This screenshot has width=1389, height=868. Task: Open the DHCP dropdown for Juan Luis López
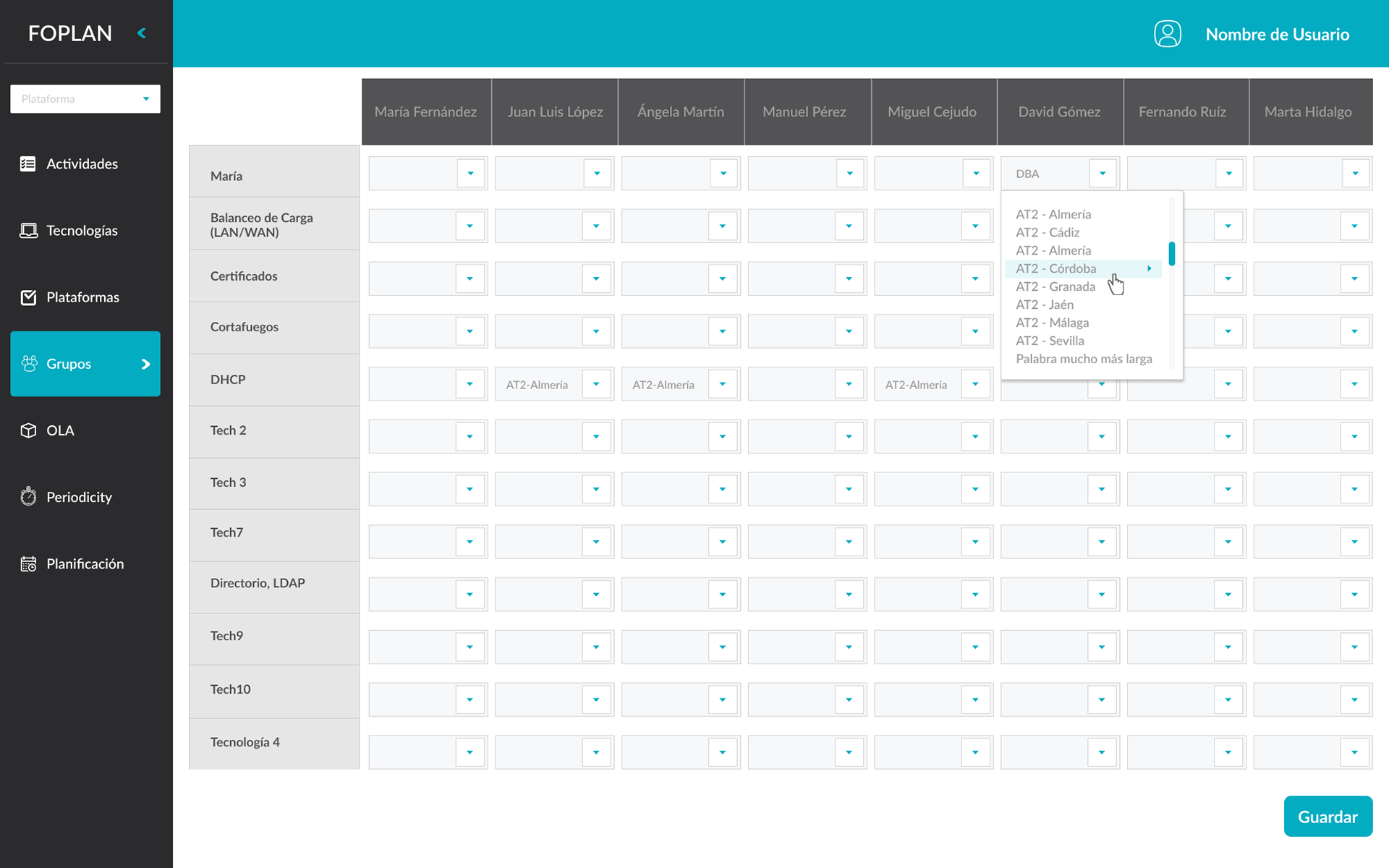[596, 384]
